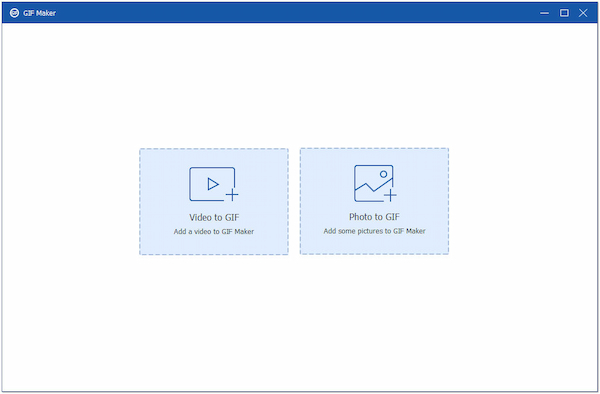Viewport: 600px width, 394px height.
Task: Click 'Add a video to GIF Maker' text
Action: (214, 231)
